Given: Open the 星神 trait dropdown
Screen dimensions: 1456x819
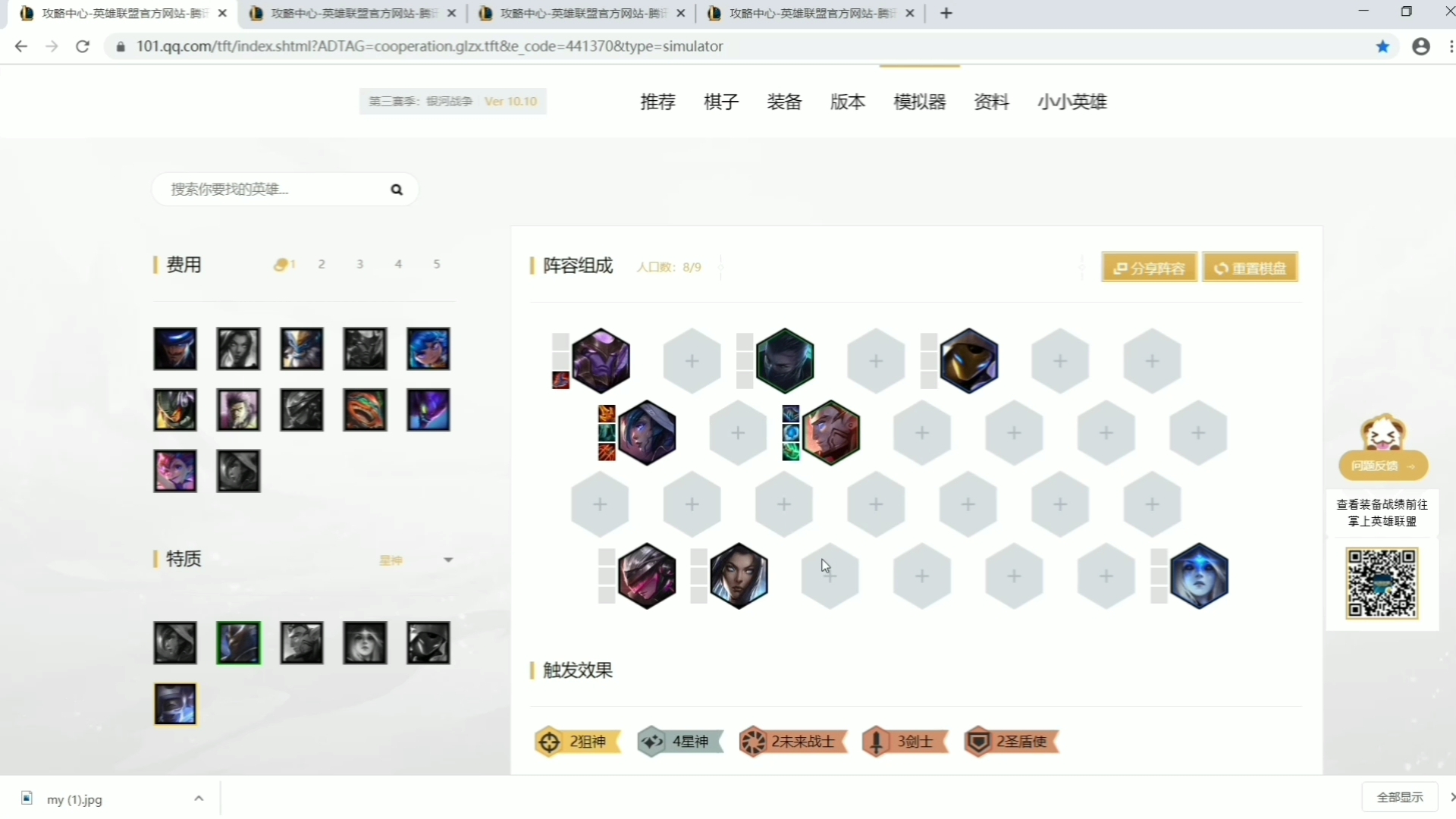Looking at the screenshot, I should tap(416, 560).
